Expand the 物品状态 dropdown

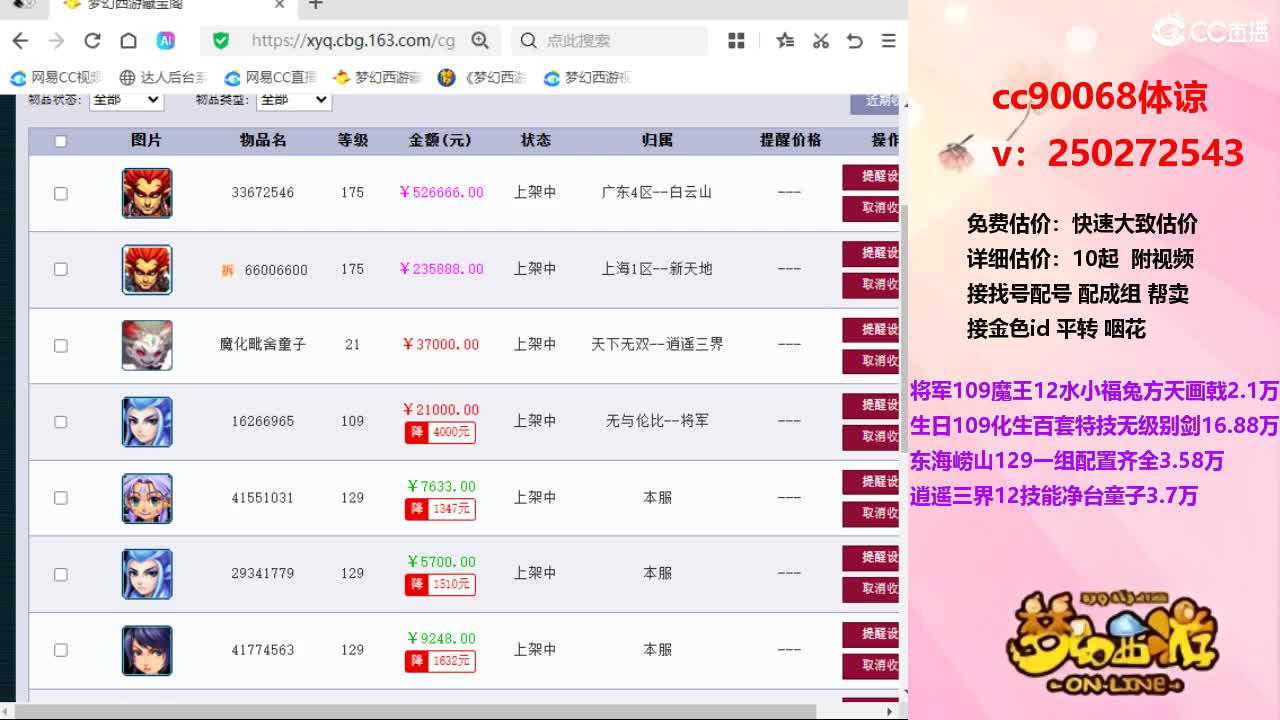(x=126, y=99)
